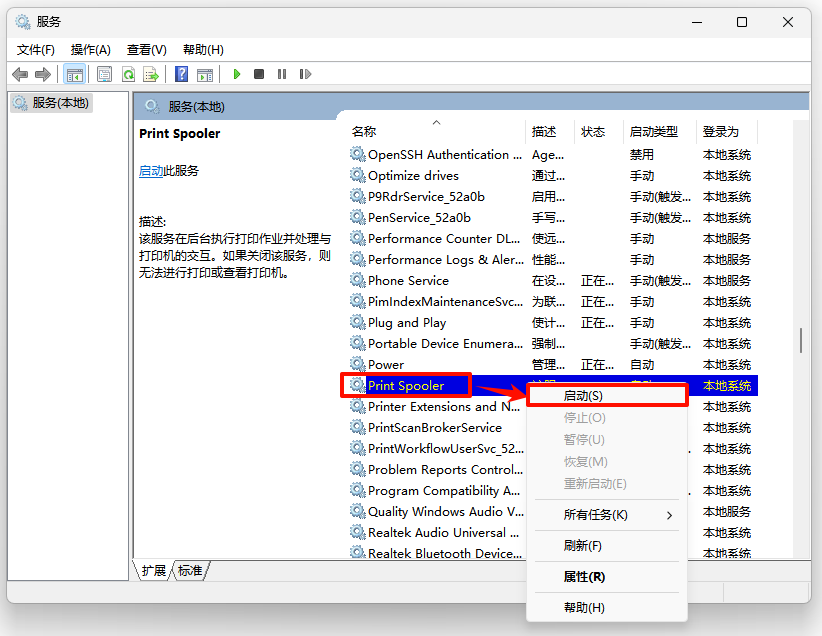Image resolution: width=822 pixels, height=636 pixels.
Task: Select 属性(R) in the context menu
Action: 584,577
